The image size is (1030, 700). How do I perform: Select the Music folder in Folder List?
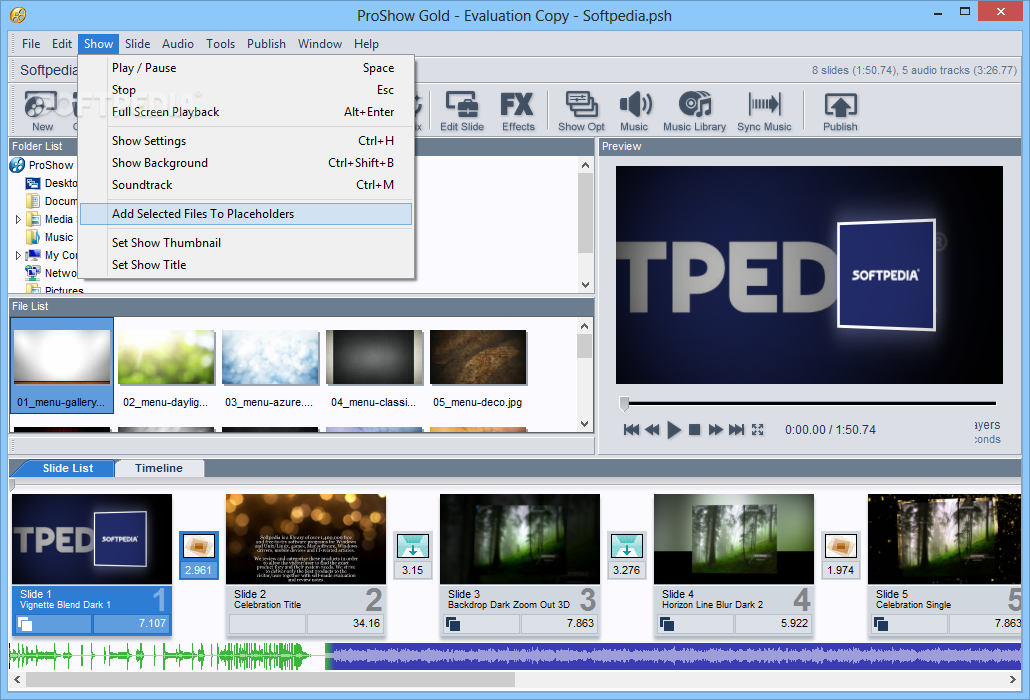pyautogui.click(x=51, y=237)
